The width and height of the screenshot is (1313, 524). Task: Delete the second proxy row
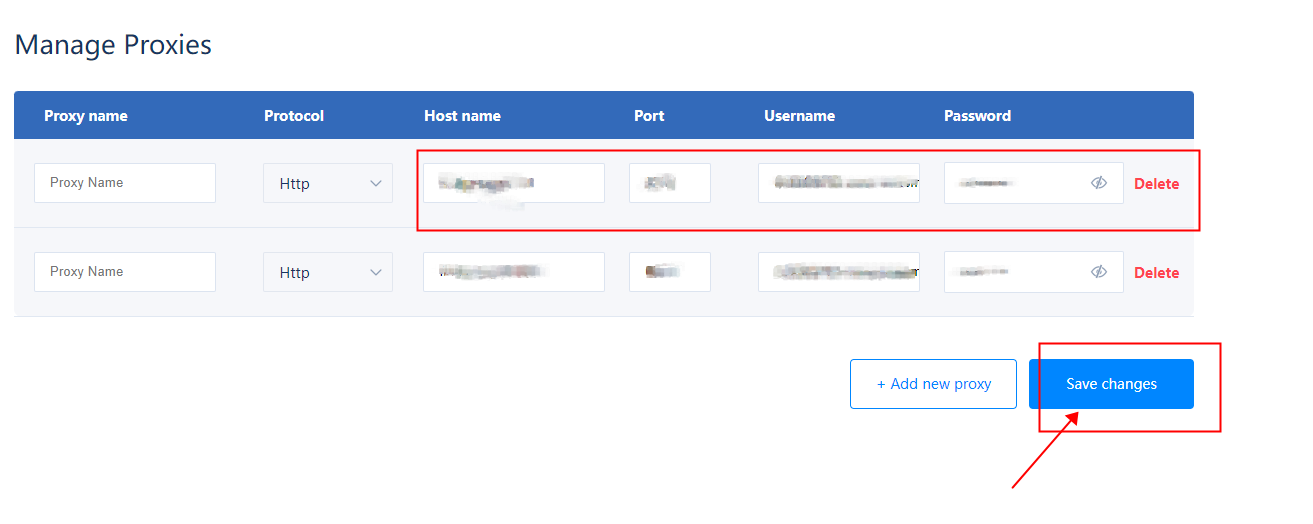[1156, 273]
